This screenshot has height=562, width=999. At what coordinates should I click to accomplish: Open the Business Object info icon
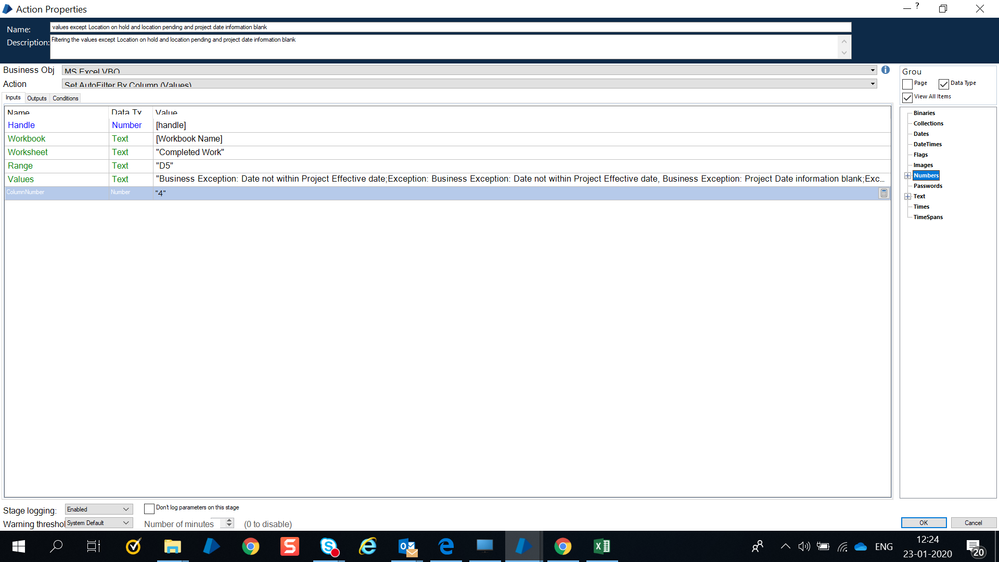[x=886, y=70]
